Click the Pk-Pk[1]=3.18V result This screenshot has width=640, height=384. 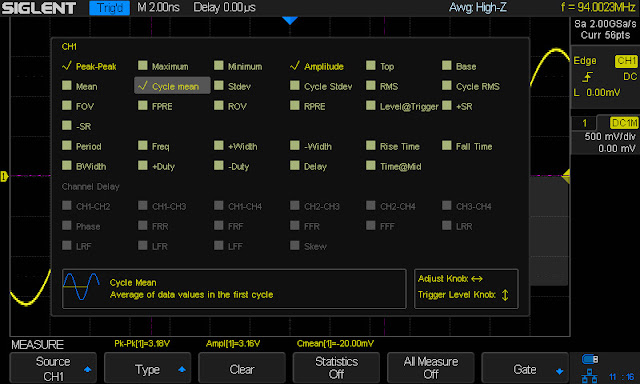[x=142, y=344]
